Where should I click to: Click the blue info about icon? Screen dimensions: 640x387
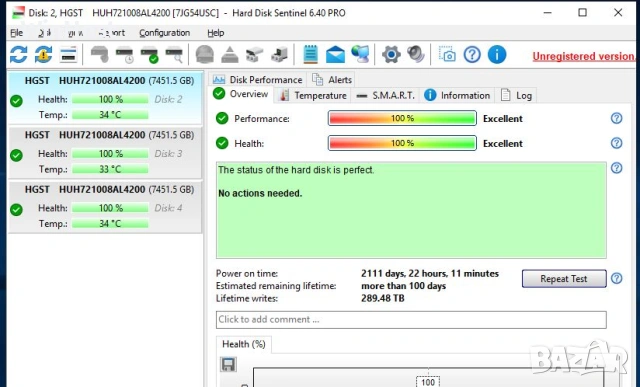click(x=497, y=54)
